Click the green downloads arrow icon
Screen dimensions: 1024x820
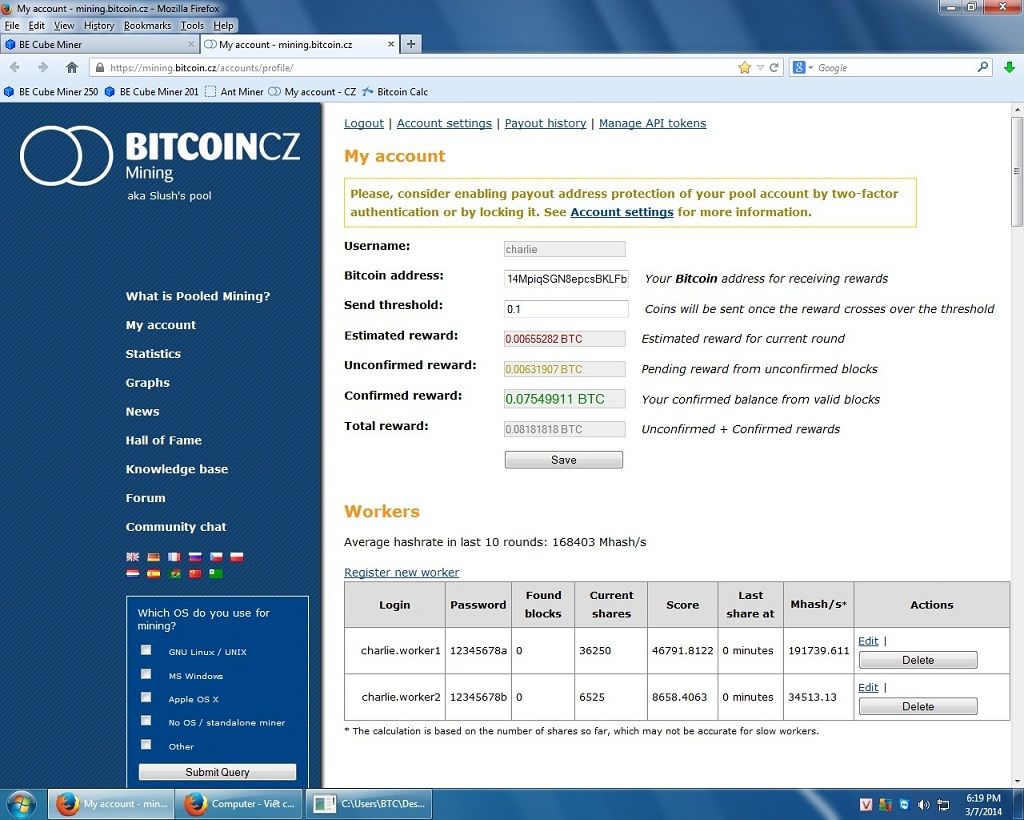pyautogui.click(x=1009, y=68)
